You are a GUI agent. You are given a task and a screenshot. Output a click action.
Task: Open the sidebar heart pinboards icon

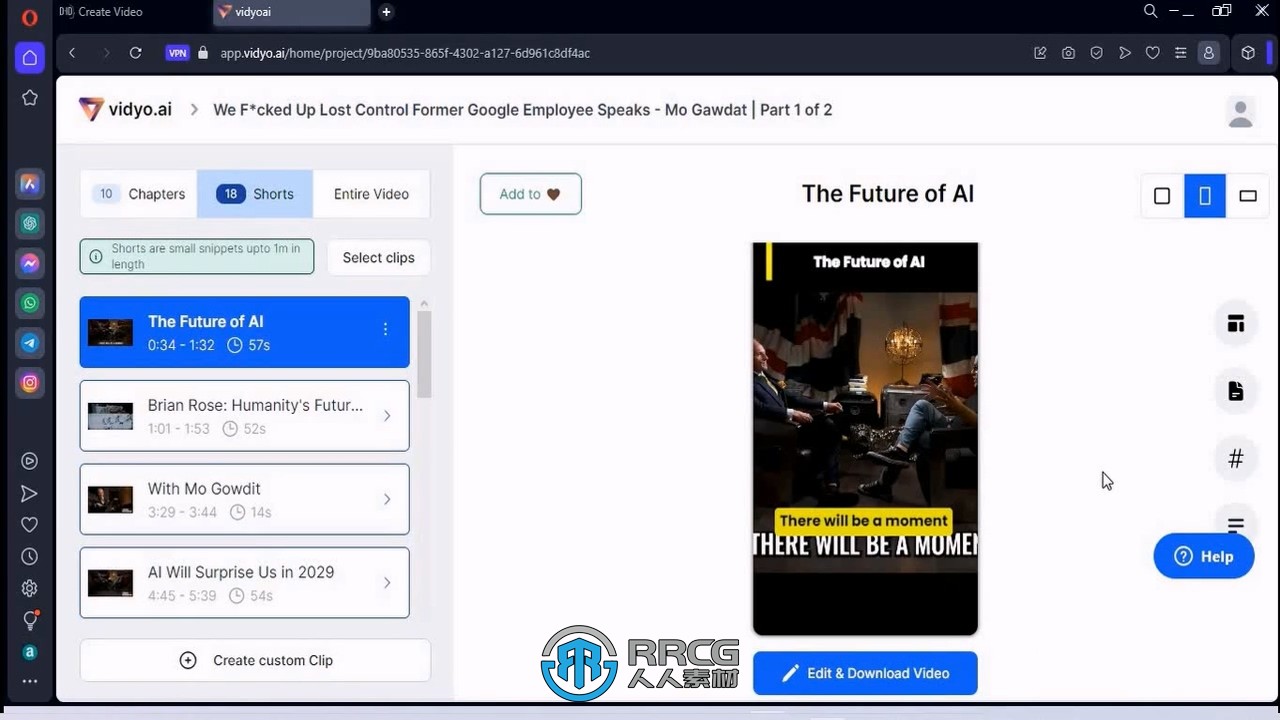click(29, 525)
